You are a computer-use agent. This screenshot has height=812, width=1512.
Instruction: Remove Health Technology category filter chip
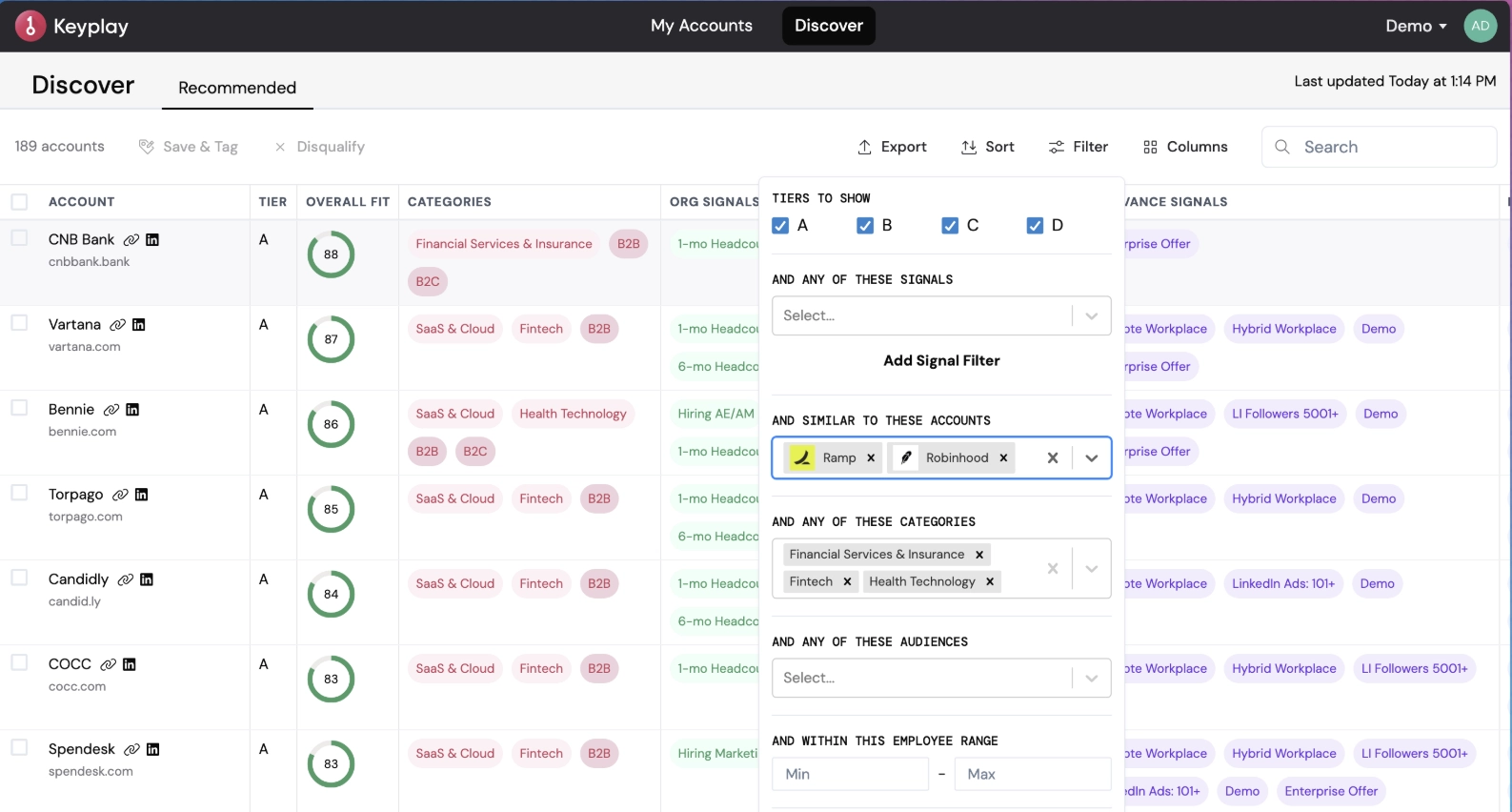(990, 581)
